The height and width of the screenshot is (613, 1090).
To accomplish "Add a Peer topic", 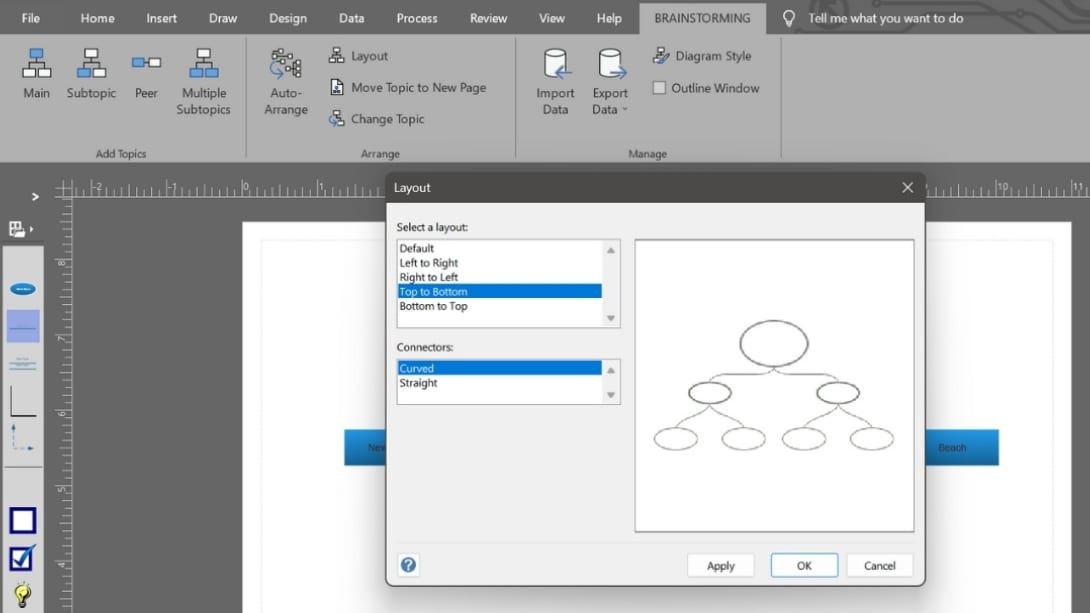I will 146,74.
